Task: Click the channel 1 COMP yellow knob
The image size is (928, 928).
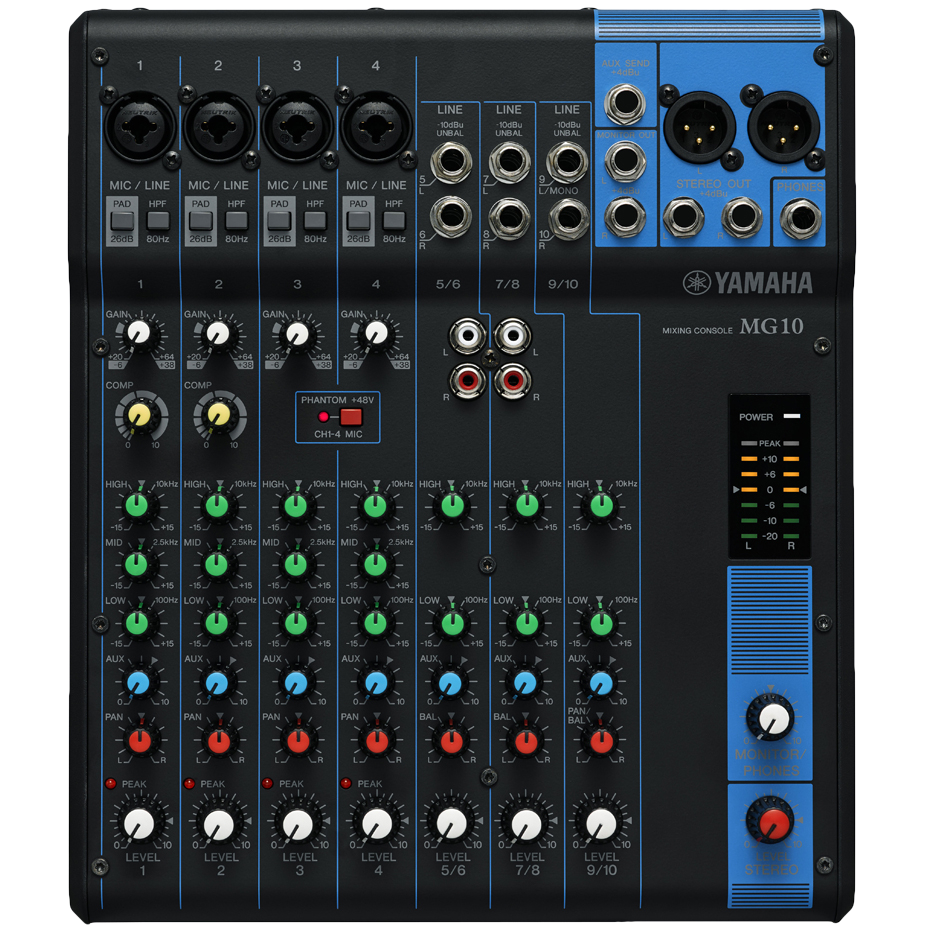Action: point(140,415)
